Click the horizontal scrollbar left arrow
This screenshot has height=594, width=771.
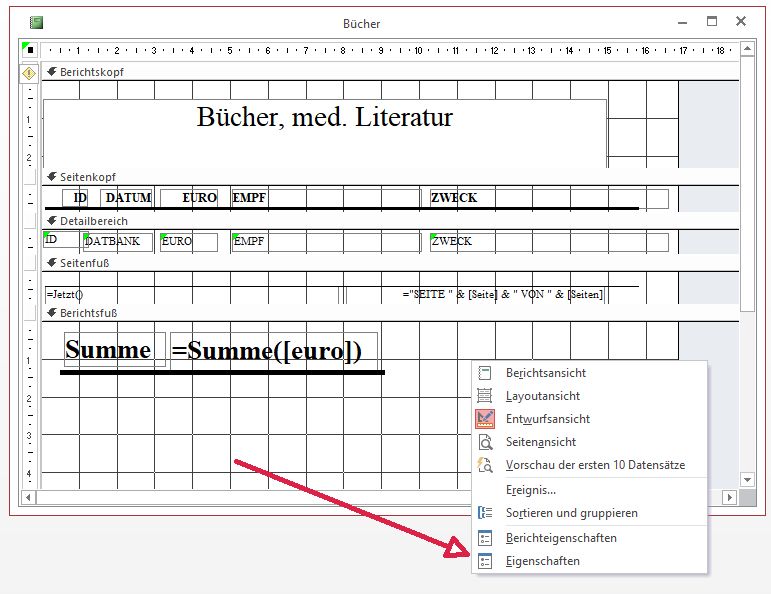point(28,498)
